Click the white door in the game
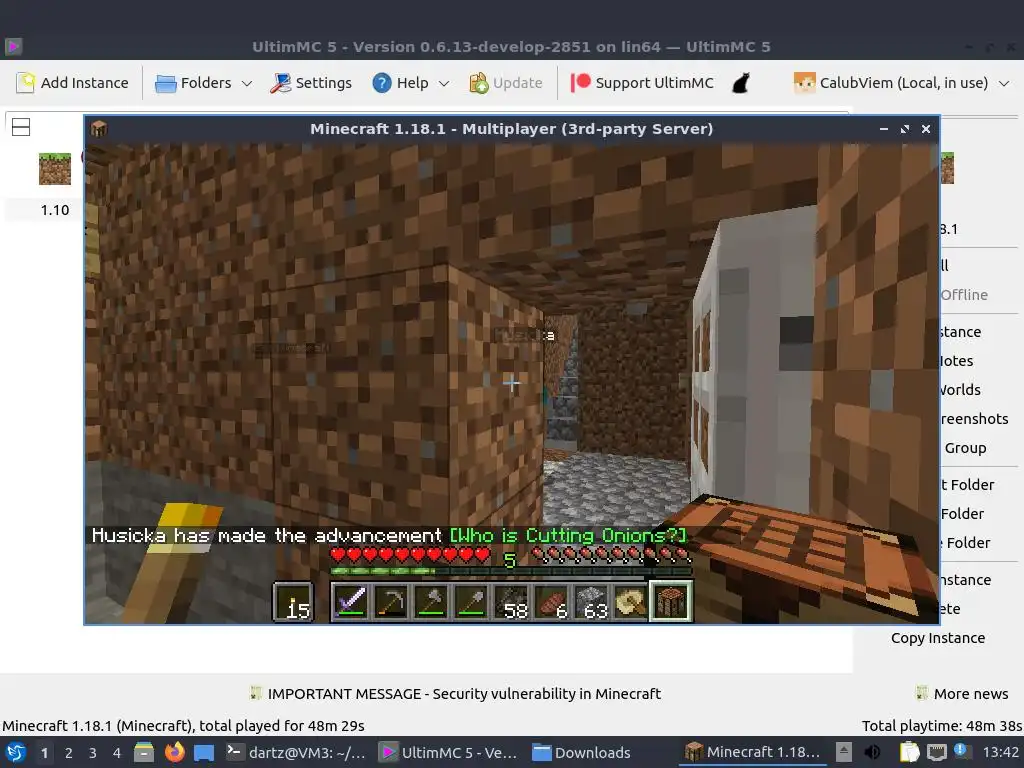Image resolution: width=1024 pixels, height=768 pixels. tap(754, 356)
